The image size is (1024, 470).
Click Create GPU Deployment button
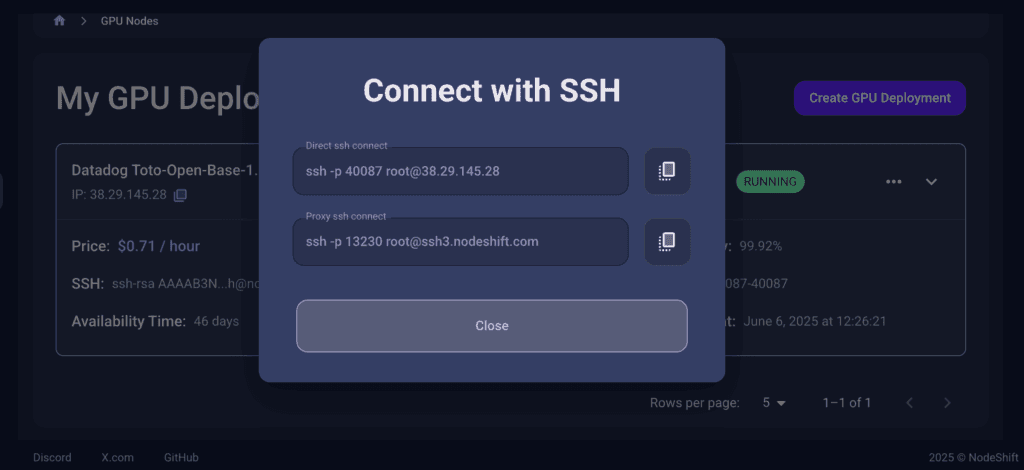879,98
